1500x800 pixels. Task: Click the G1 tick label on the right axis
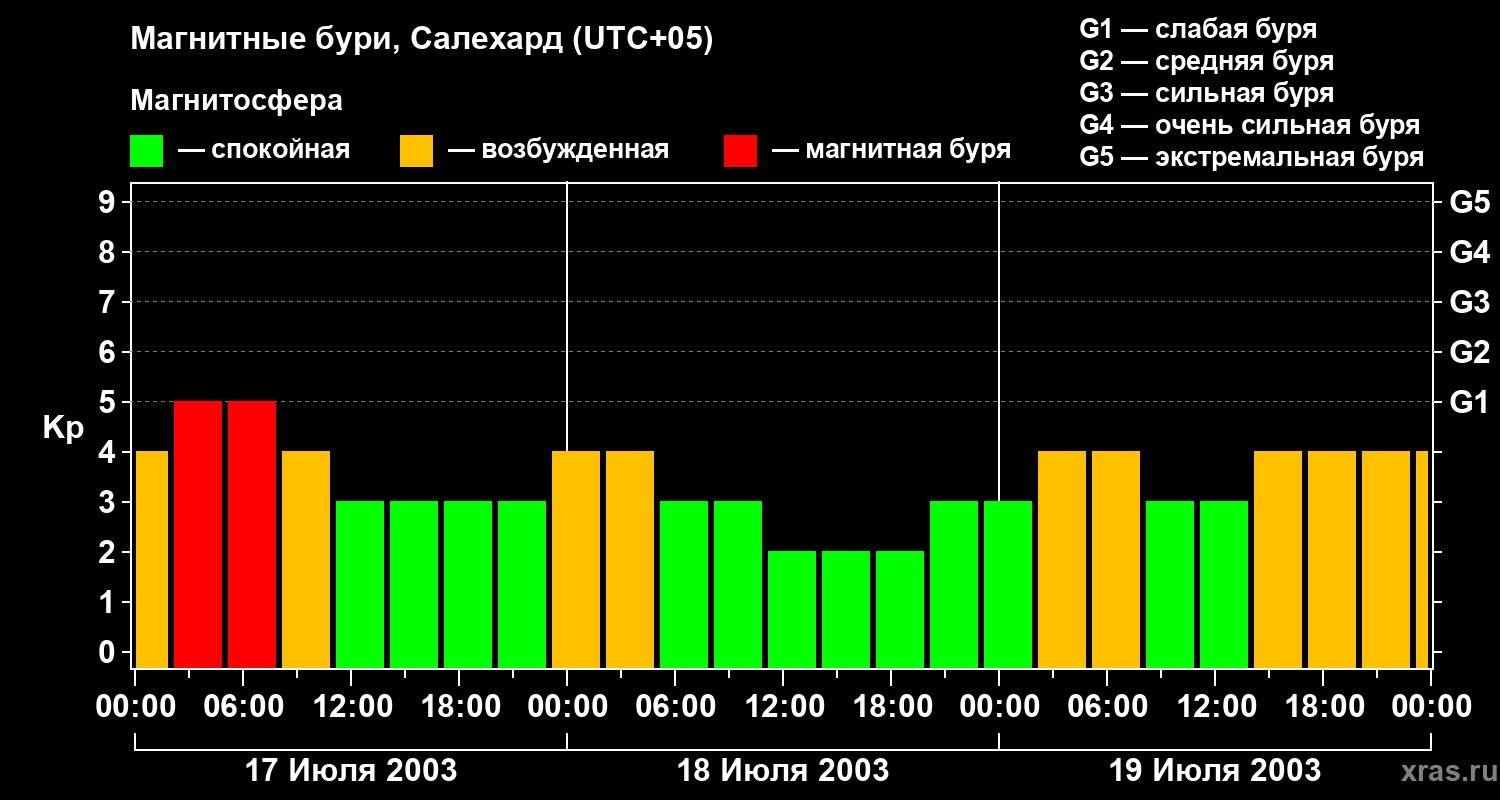1469,402
